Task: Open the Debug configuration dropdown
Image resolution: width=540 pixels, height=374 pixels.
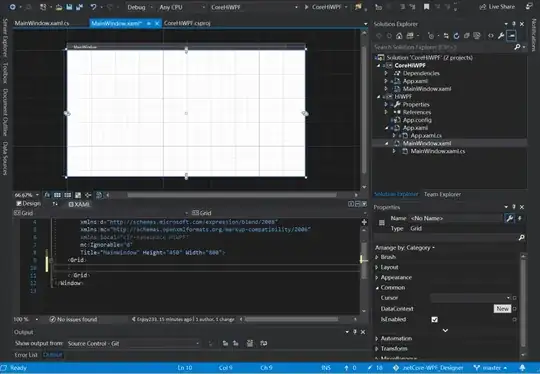Action: click(x=139, y=7)
